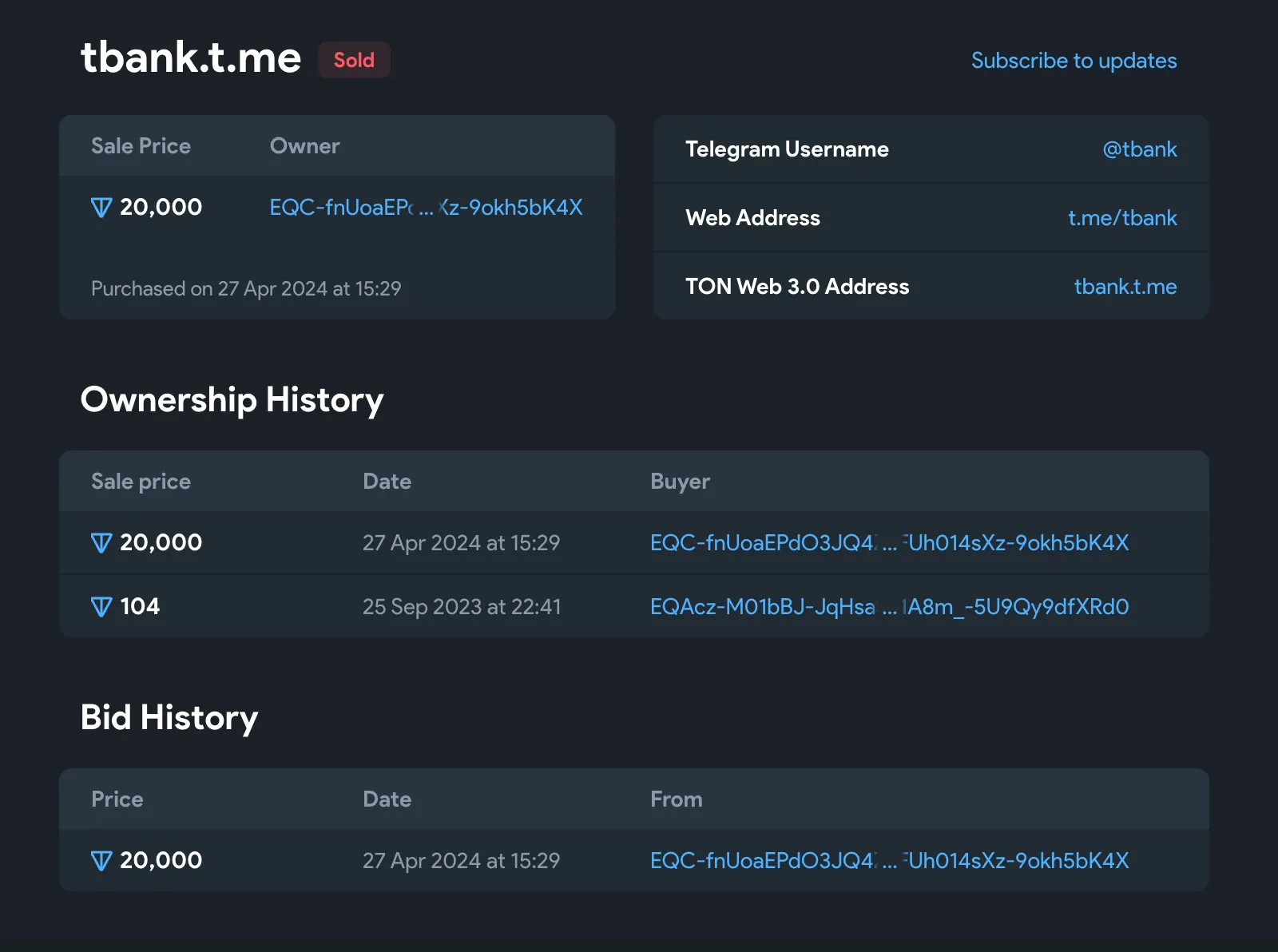Open the bidder address in the Bid History From column
Screen dimensions: 1278x952
(889, 861)
